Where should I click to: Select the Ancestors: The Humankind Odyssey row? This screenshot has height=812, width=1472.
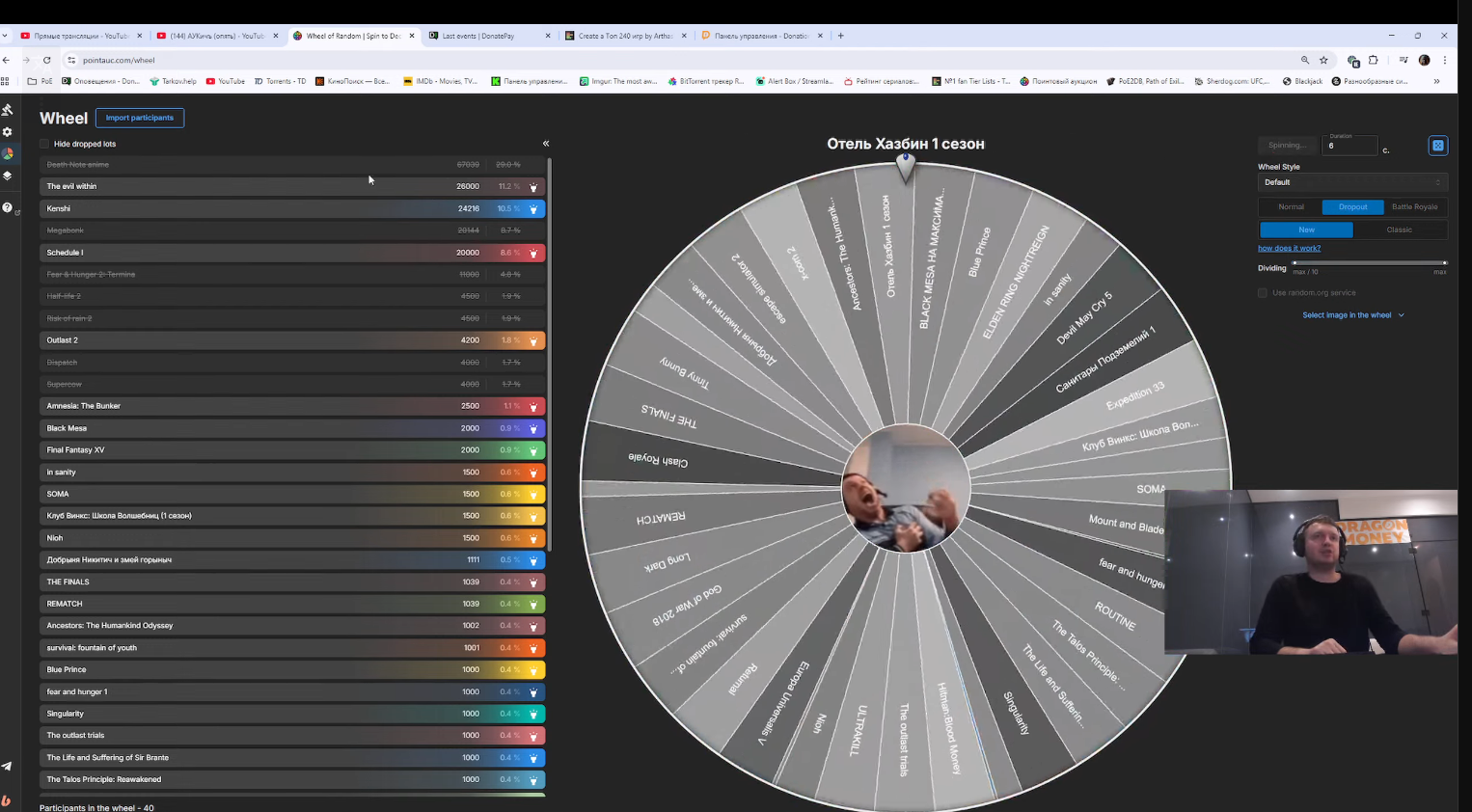292,626
